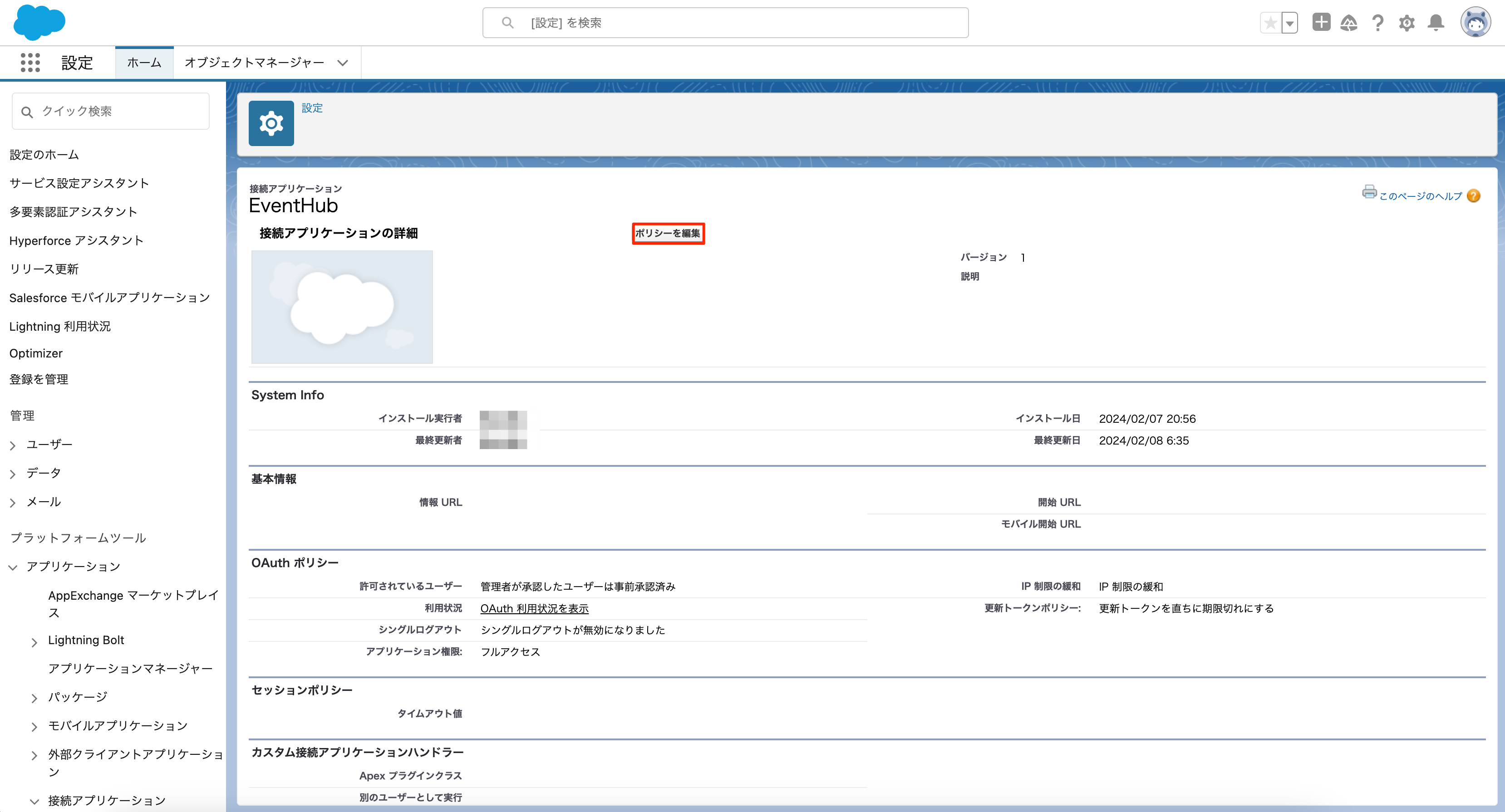Open the setup gear menu icon
1505x812 pixels.
pyautogui.click(x=1406, y=23)
